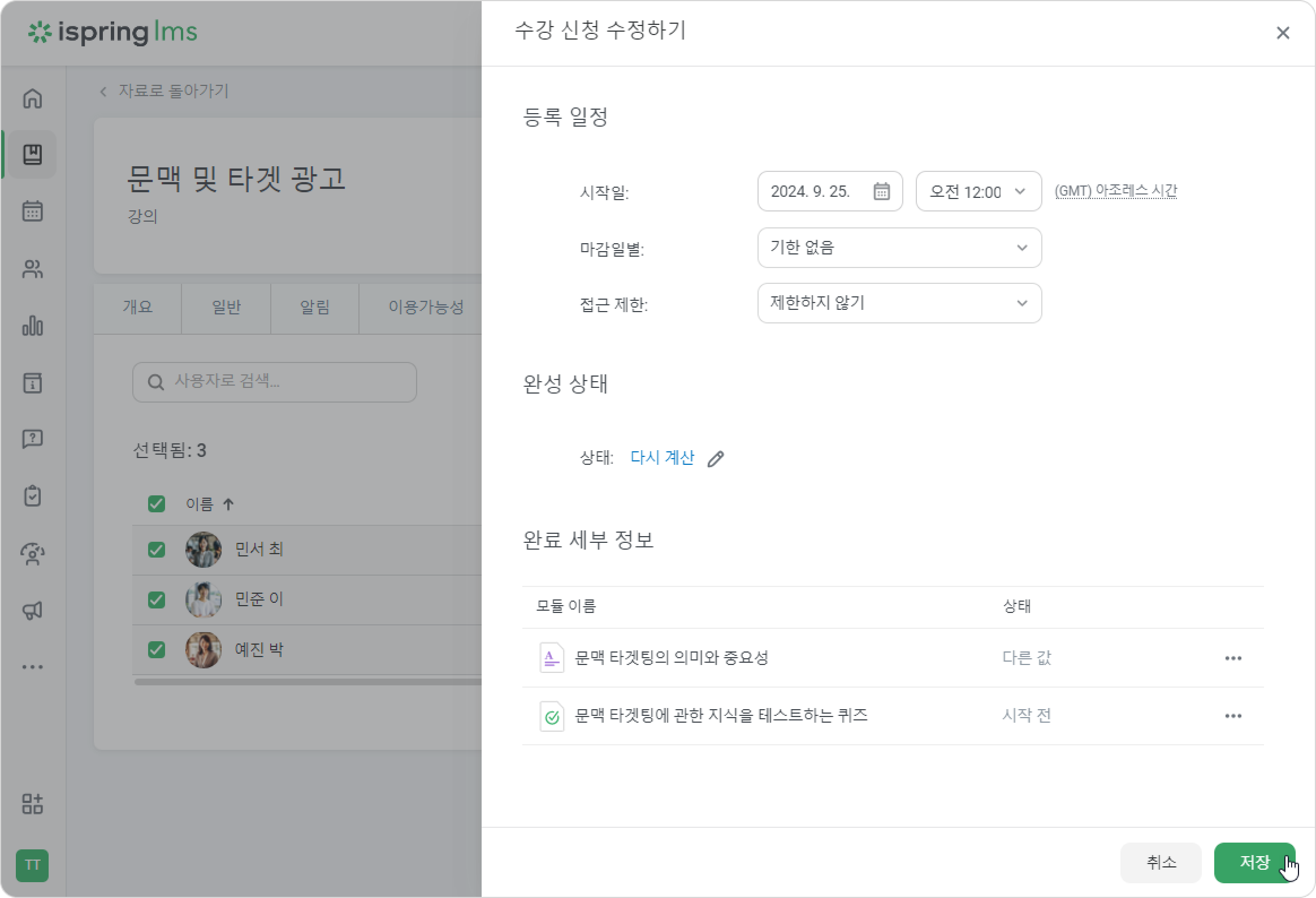Click the avatar of 민서 최
Screen dimensions: 1316x898
click(x=204, y=550)
